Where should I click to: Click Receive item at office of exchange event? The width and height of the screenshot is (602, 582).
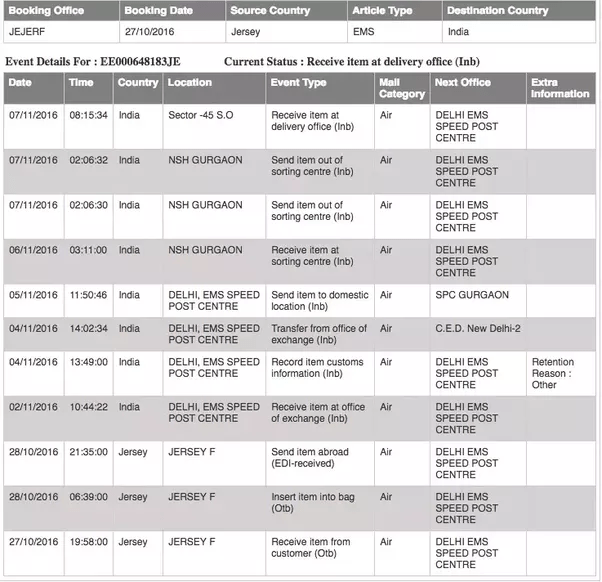pos(320,418)
